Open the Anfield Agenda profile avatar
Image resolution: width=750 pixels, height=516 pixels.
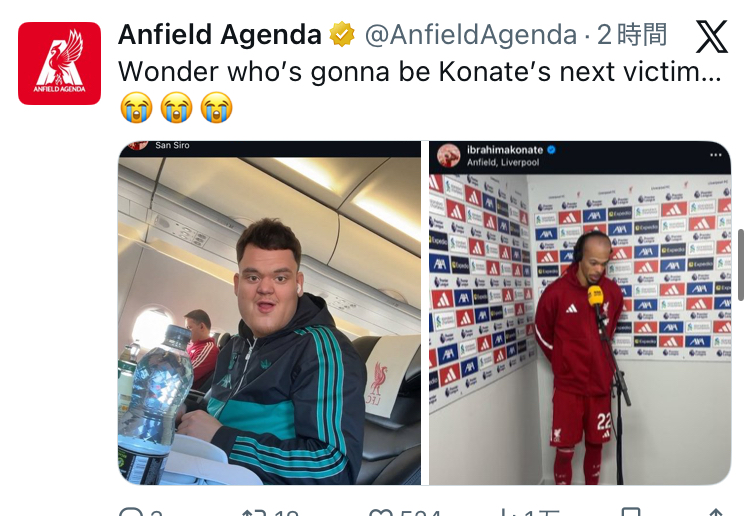tap(59, 63)
